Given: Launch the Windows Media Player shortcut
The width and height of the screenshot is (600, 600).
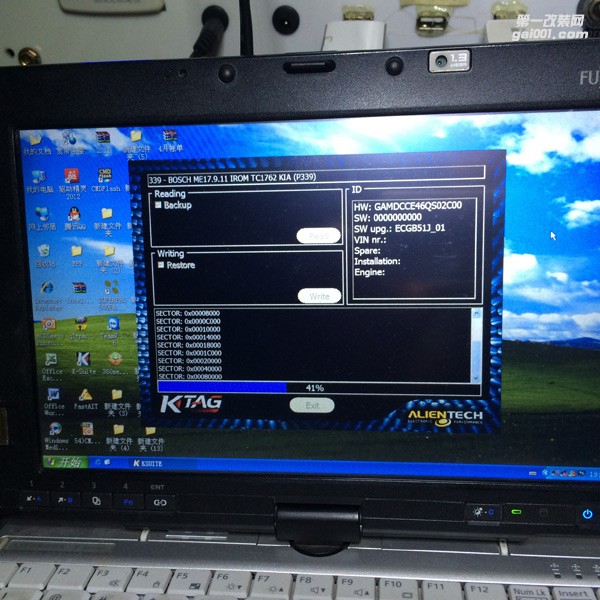Looking at the screenshot, I should point(53,431).
